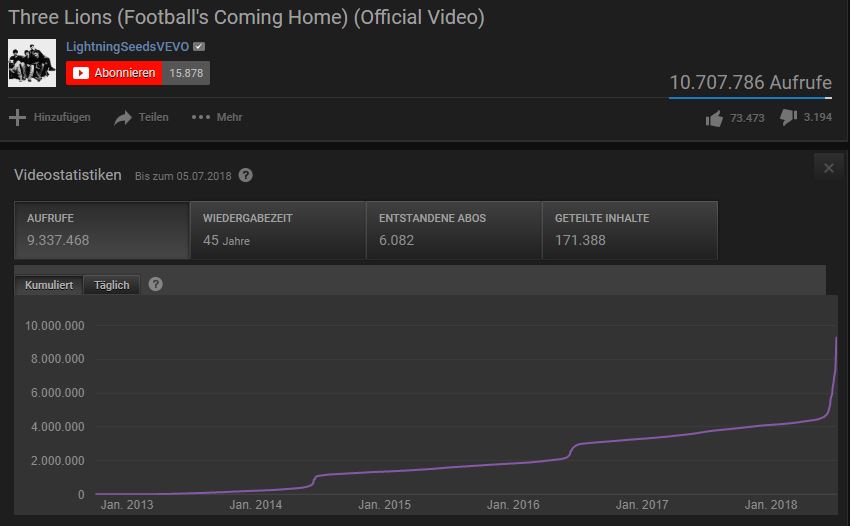Click the Teilen share arrow icon
The image size is (850, 526).
click(x=123, y=118)
